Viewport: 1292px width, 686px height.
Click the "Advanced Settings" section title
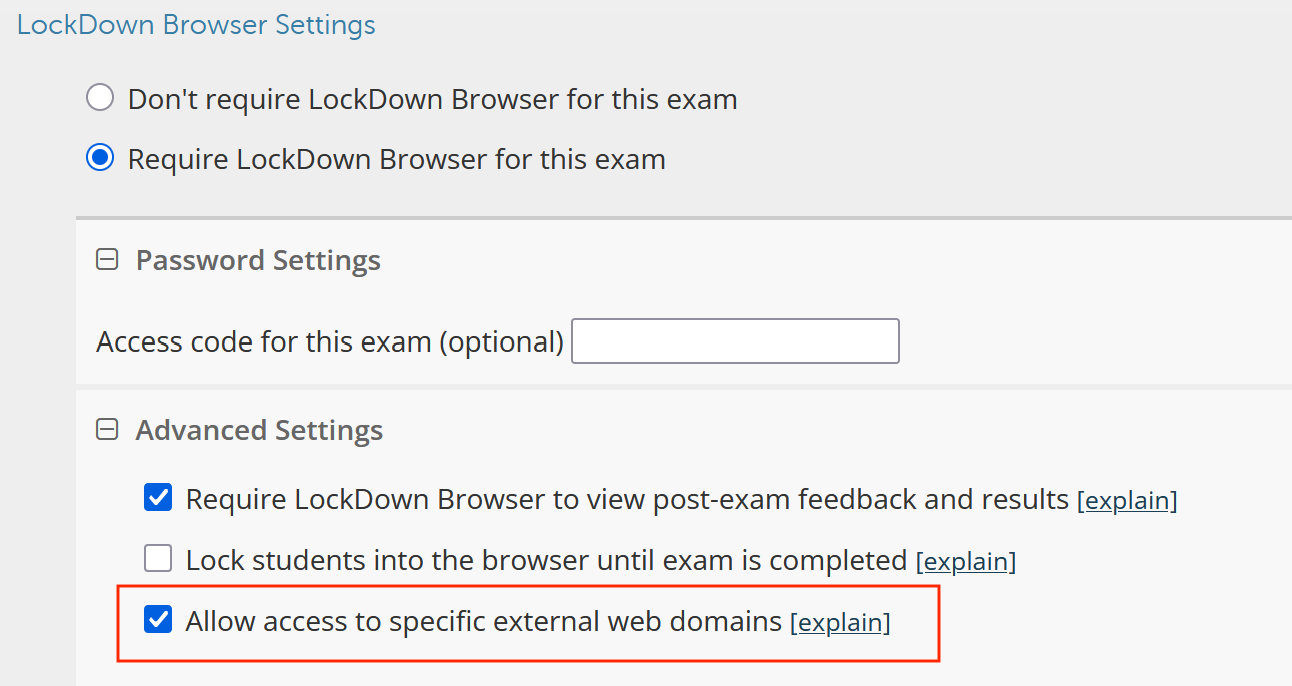pos(258,429)
